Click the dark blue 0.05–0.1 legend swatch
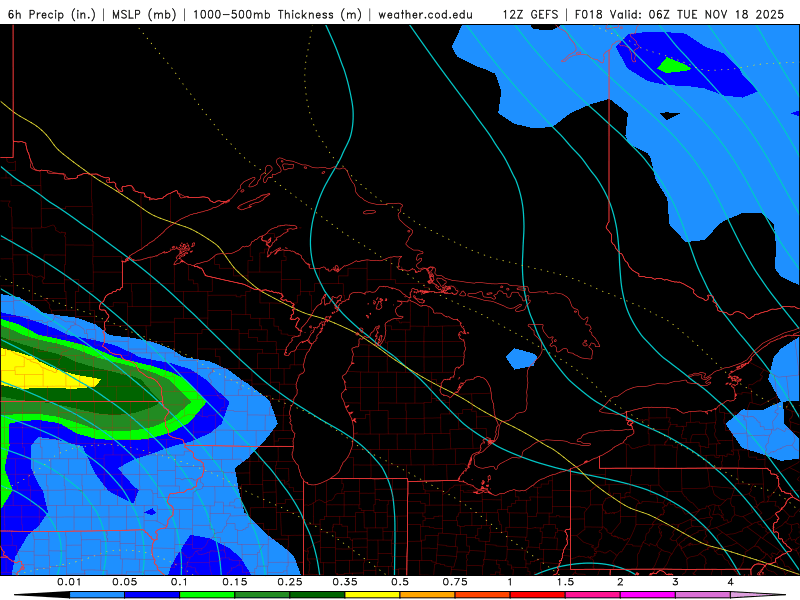 [x=152, y=595]
